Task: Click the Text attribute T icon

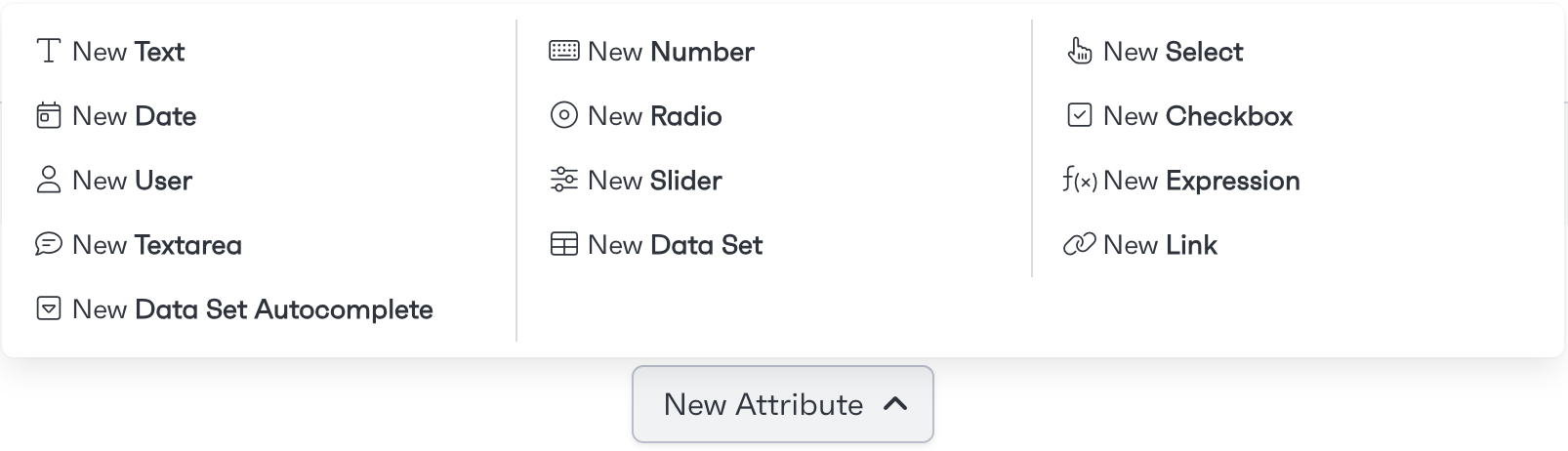Action: pos(49,51)
